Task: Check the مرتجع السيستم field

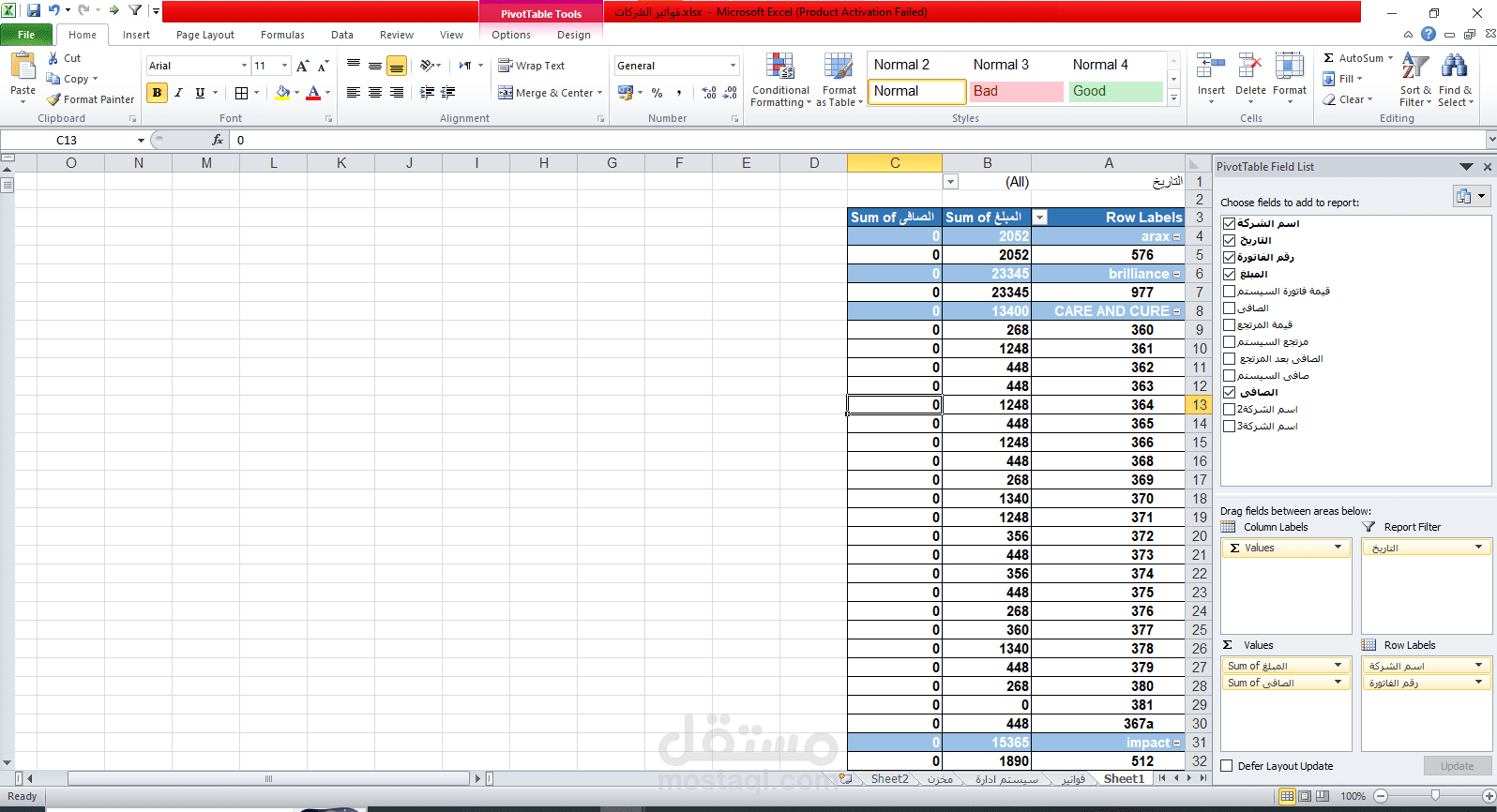Action: pyautogui.click(x=1229, y=341)
